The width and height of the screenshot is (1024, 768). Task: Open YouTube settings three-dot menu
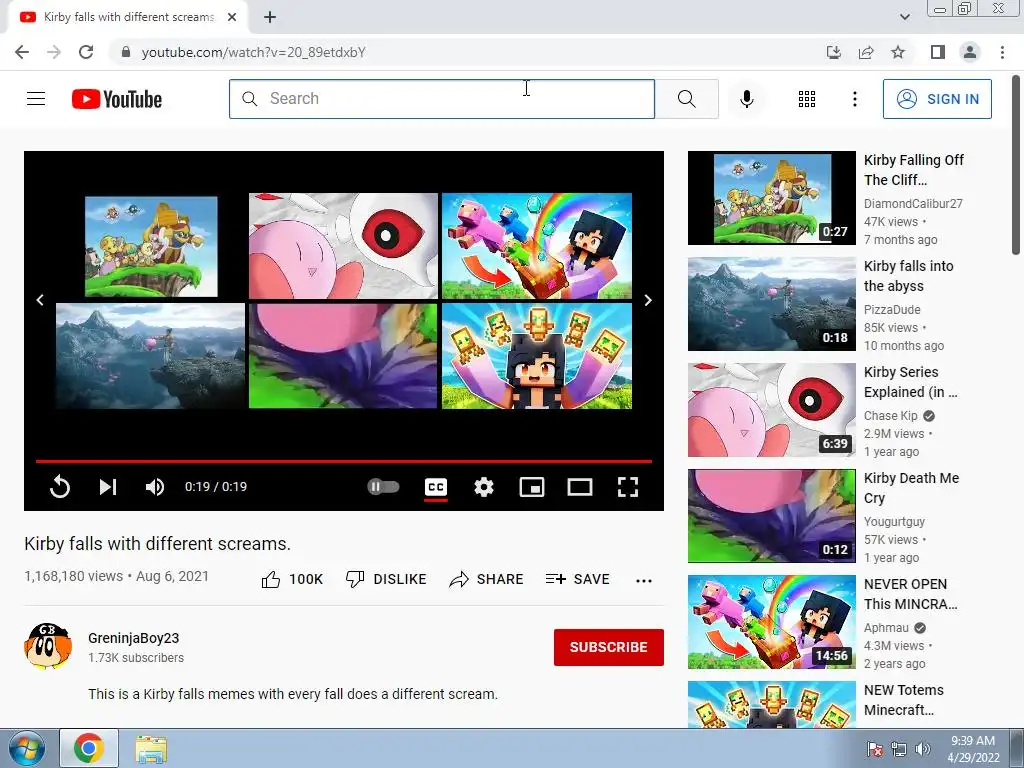[x=854, y=99]
